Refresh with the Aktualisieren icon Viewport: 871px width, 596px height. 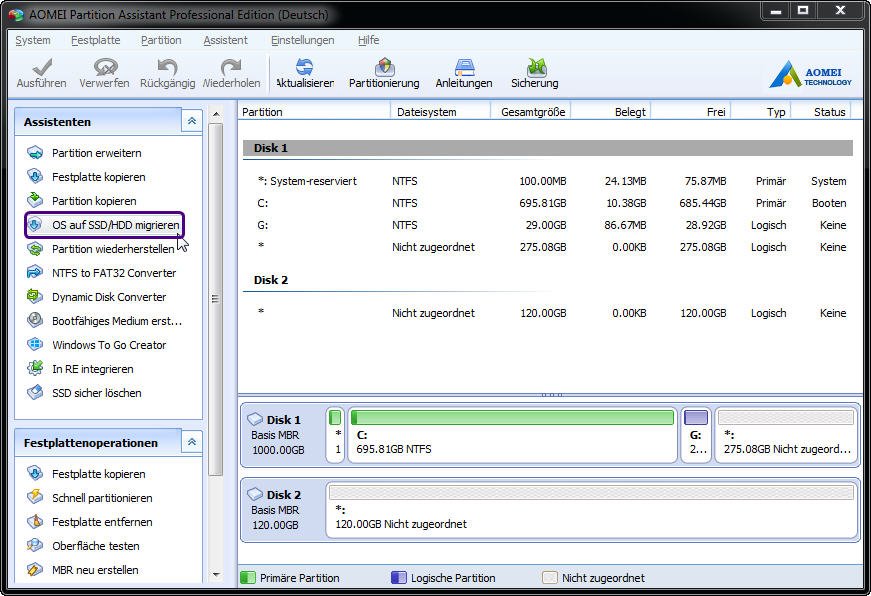[304, 68]
